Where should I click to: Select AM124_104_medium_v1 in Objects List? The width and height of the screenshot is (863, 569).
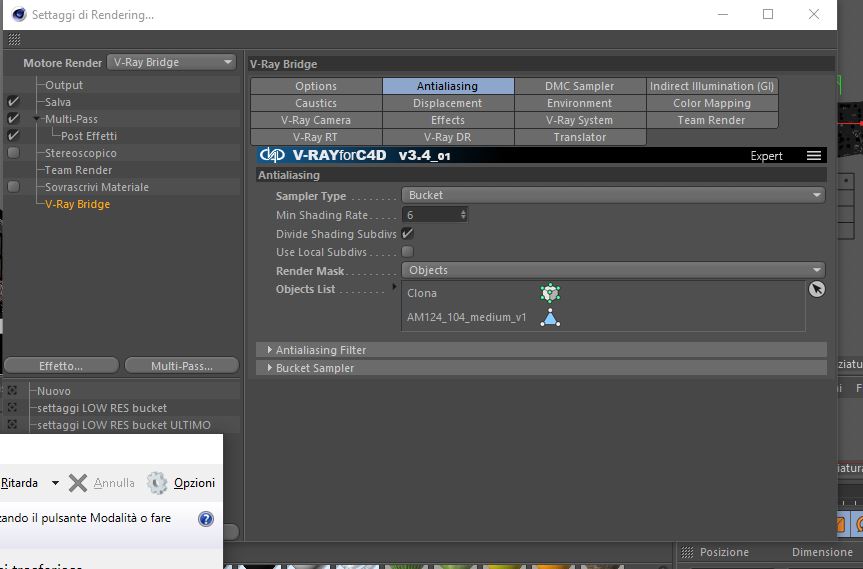click(x=467, y=318)
